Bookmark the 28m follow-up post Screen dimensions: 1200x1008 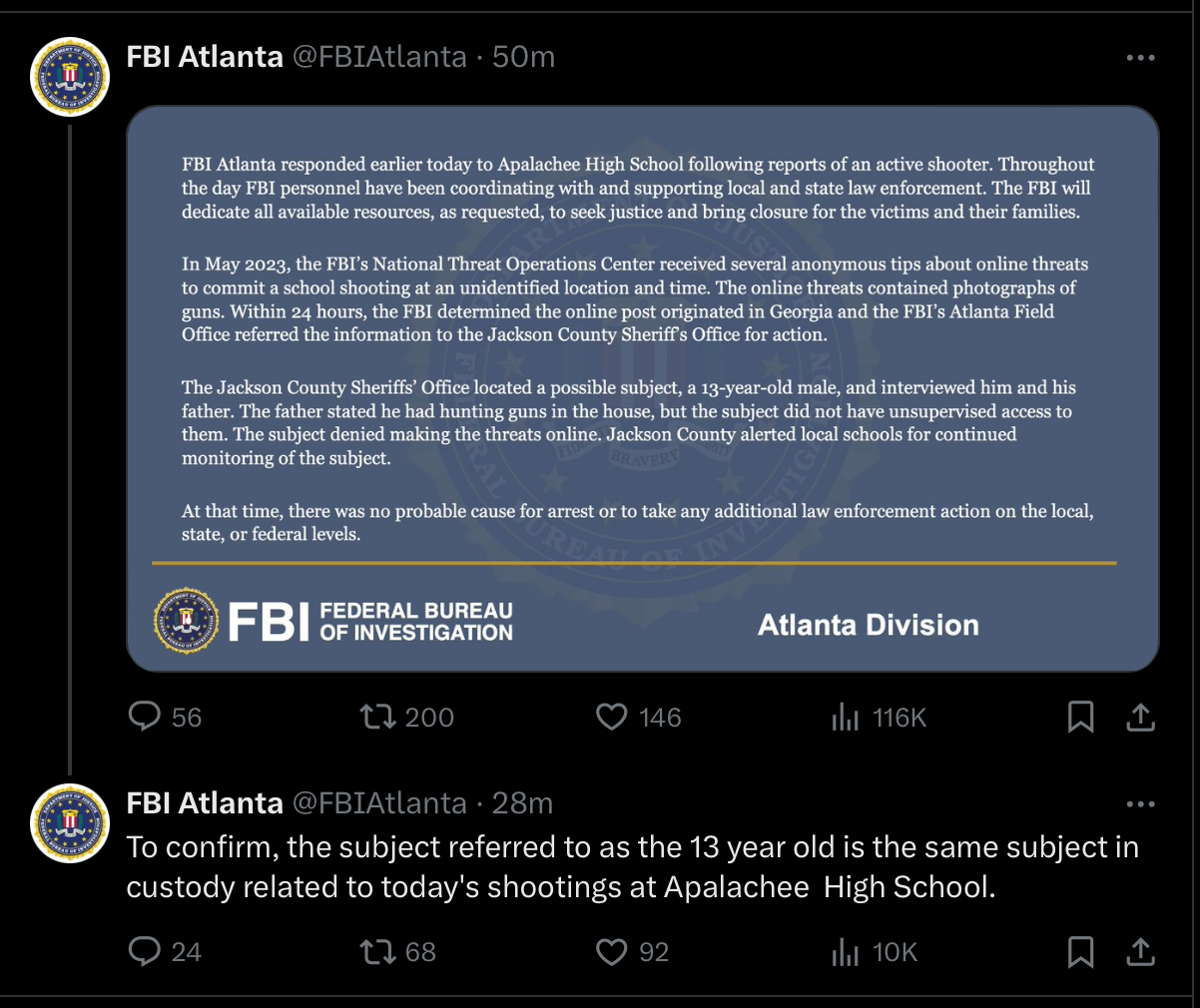[1080, 952]
